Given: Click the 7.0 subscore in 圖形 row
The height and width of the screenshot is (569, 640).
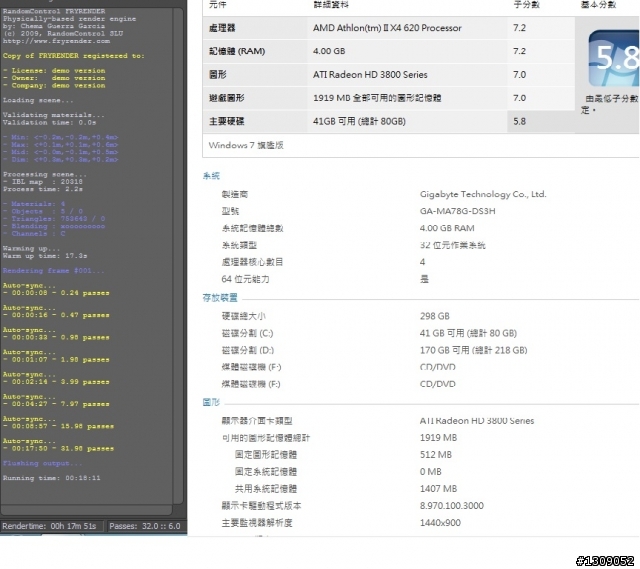Looking at the screenshot, I should (519, 75).
